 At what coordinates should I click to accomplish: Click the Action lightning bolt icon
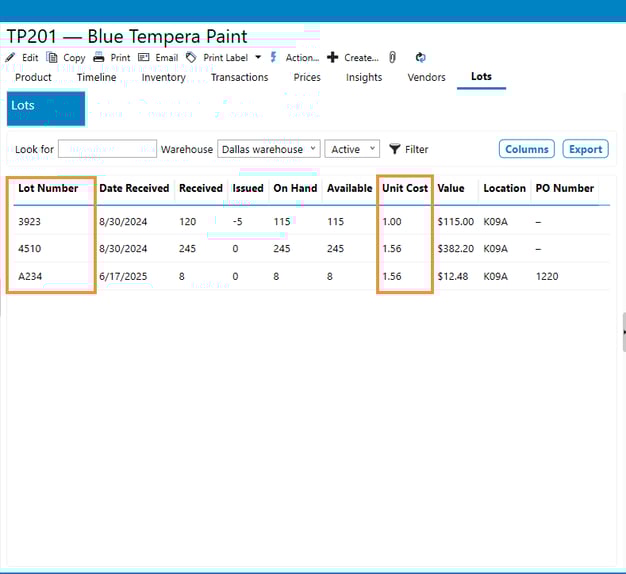point(273,58)
